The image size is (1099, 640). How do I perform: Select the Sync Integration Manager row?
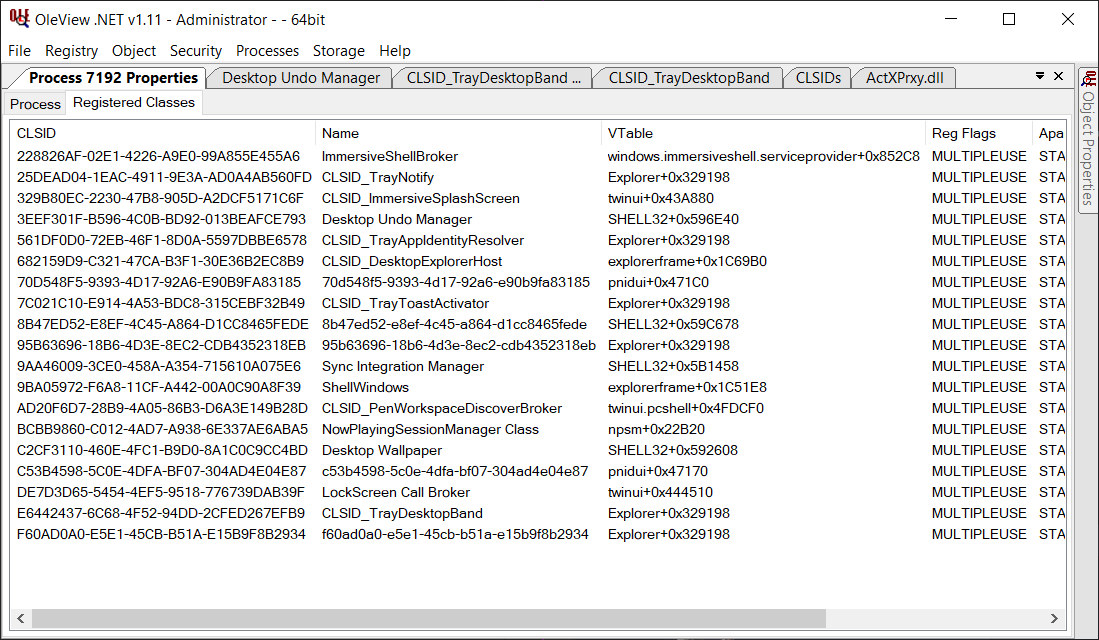538,367
